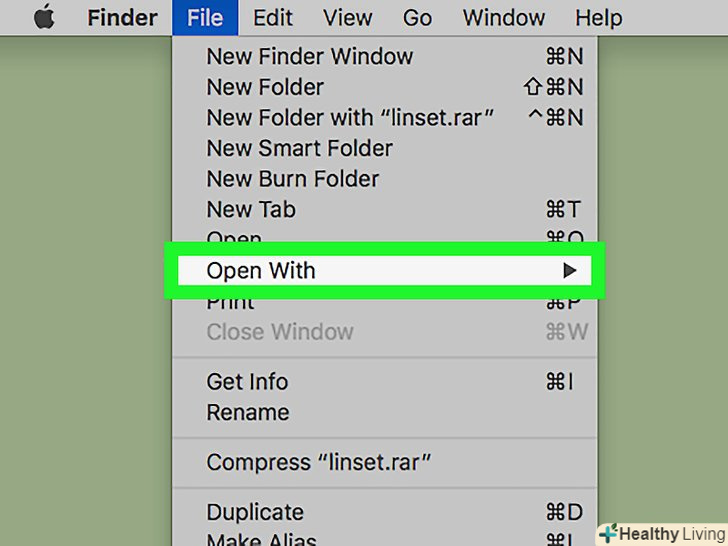
Task: Open the Help menu
Action: (598, 18)
